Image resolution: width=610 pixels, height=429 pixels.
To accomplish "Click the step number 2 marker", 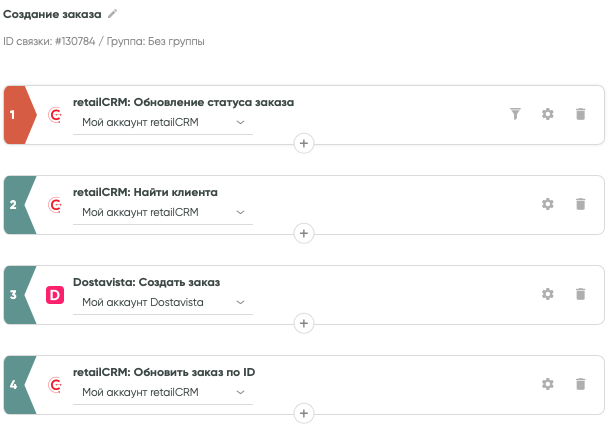I will pyautogui.click(x=18, y=205).
